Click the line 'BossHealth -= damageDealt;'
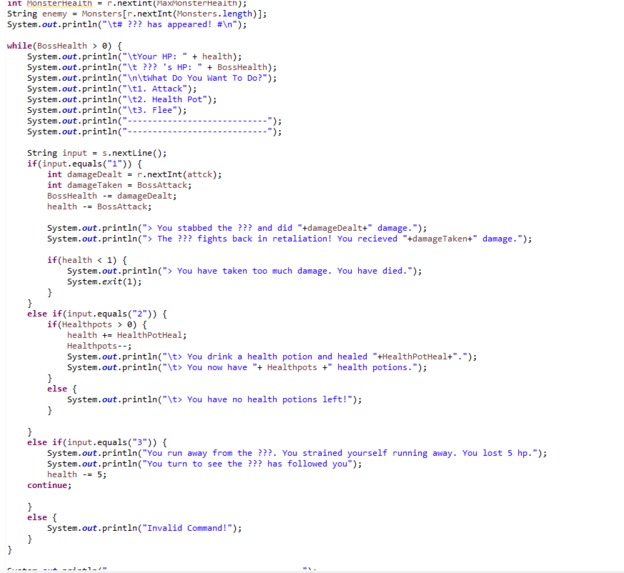 tap(112, 196)
